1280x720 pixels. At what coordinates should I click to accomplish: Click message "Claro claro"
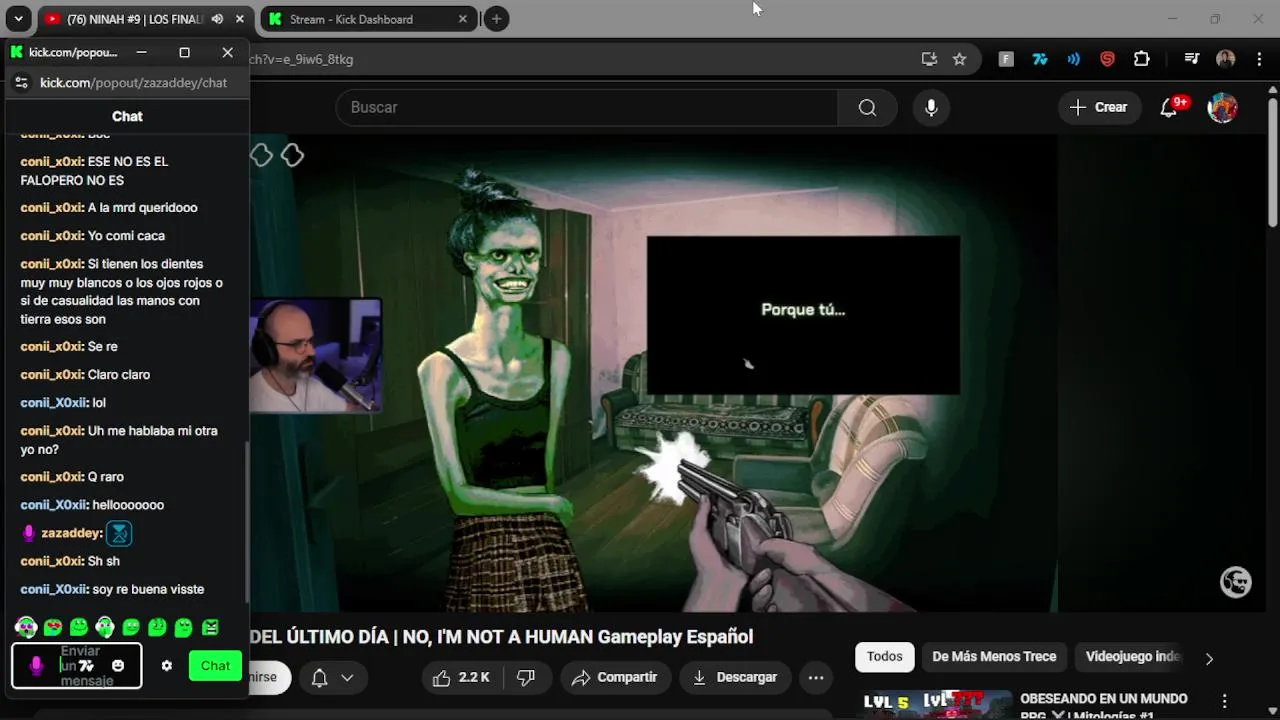[119, 375]
